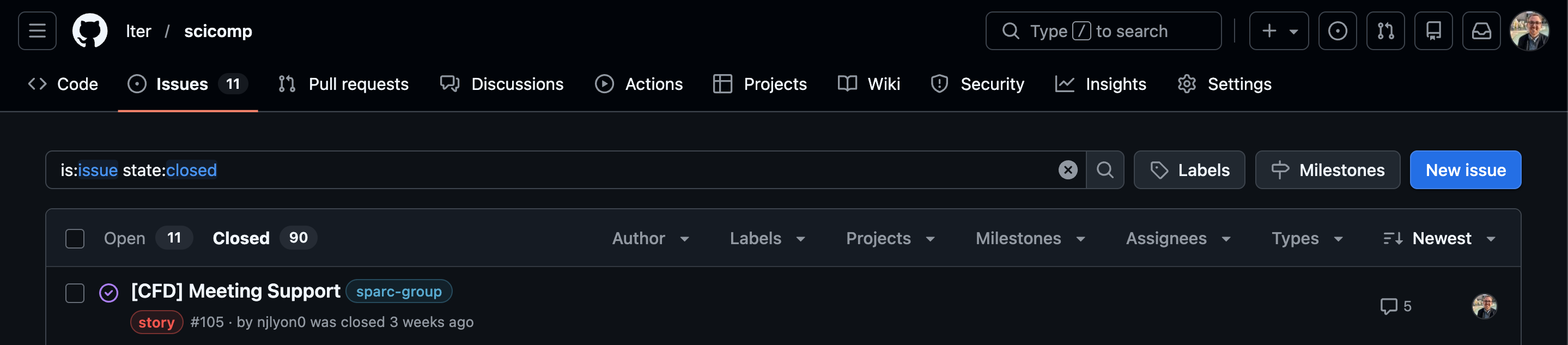Go to the Insights tab
Screen dimensions: 1568x345
coord(1101,84)
